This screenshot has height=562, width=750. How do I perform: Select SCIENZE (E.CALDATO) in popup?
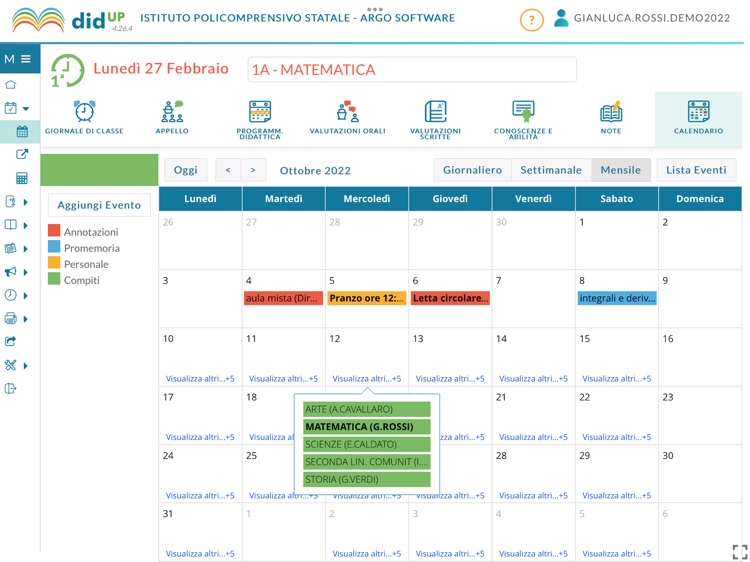367,444
